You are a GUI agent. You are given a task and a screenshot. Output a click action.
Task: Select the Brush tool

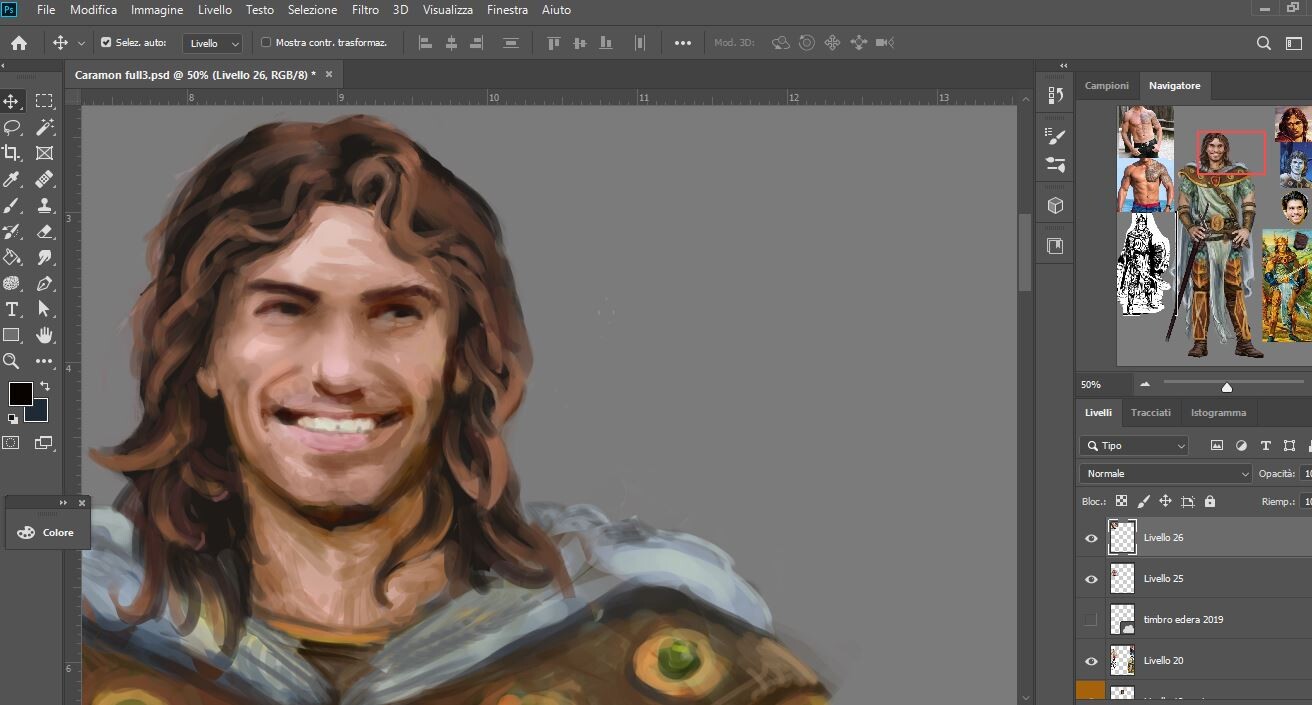pos(12,205)
